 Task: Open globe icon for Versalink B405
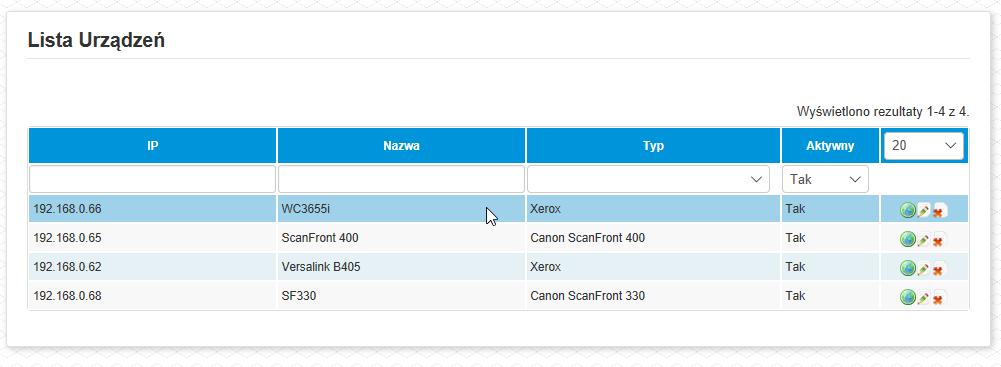tap(907, 269)
